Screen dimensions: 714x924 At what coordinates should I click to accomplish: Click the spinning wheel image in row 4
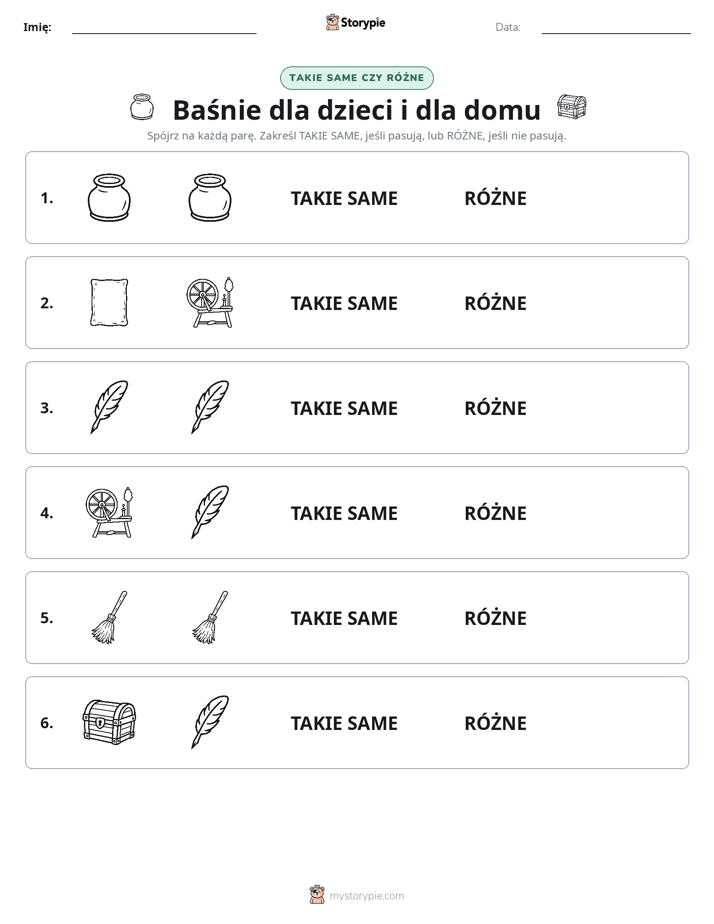pos(109,512)
